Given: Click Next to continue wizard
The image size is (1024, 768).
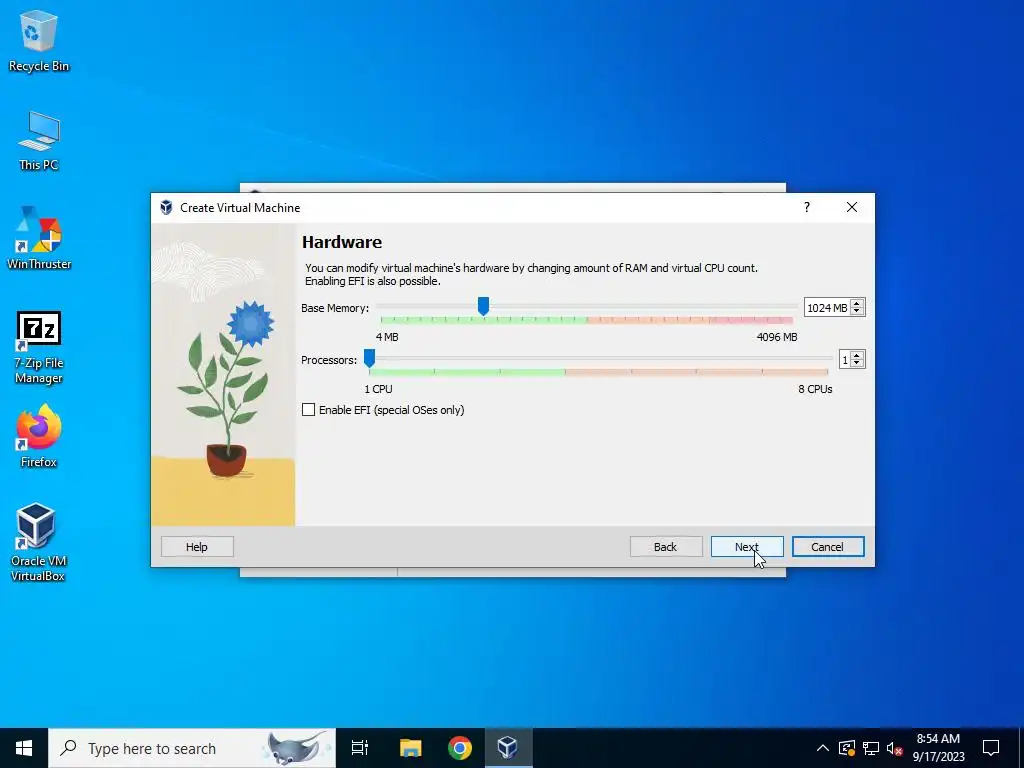Looking at the screenshot, I should click(x=746, y=547).
